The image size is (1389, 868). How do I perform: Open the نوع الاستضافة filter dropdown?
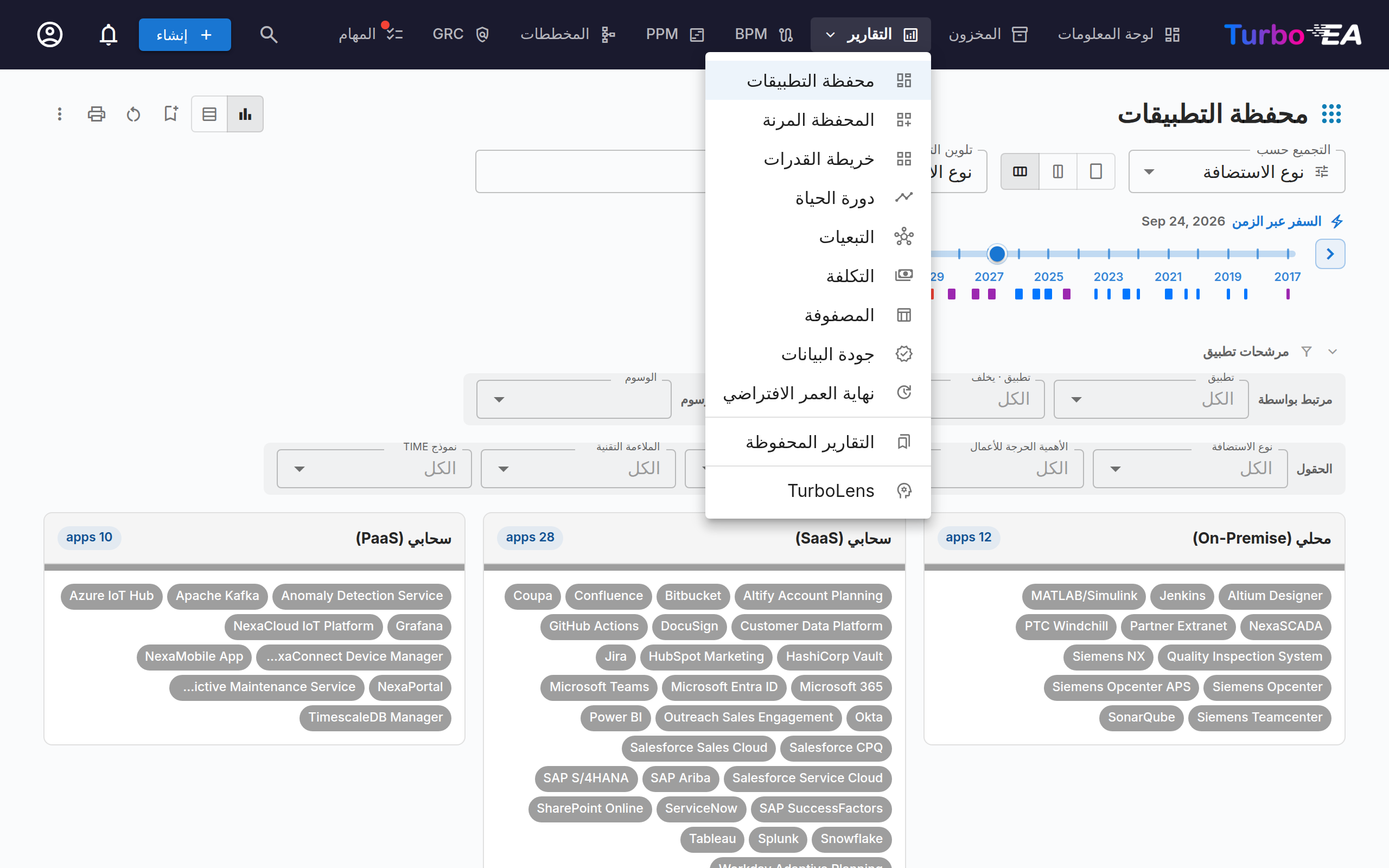click(1190, 468)
